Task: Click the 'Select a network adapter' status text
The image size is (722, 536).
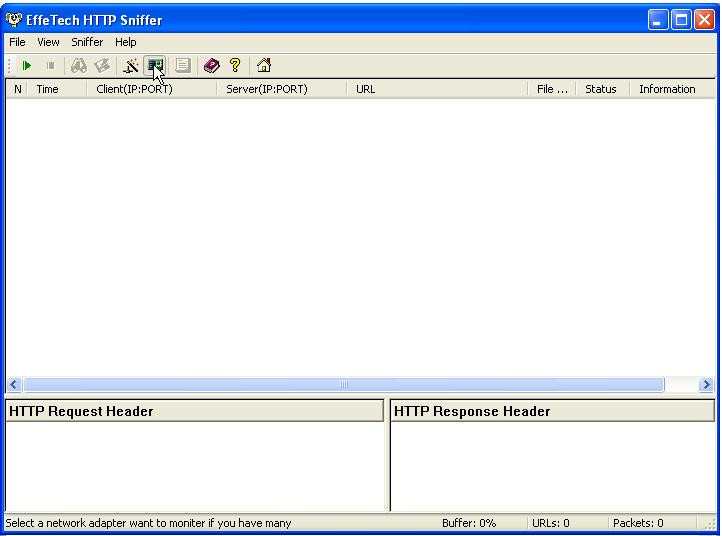Action: [148, 523]
